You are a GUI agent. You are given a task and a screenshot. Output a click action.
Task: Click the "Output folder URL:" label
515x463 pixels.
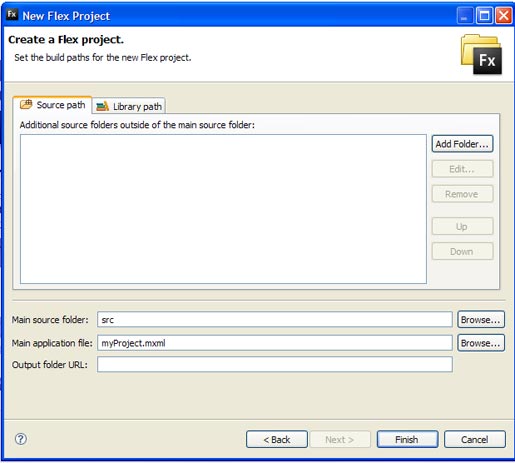[x=50, y=365]
